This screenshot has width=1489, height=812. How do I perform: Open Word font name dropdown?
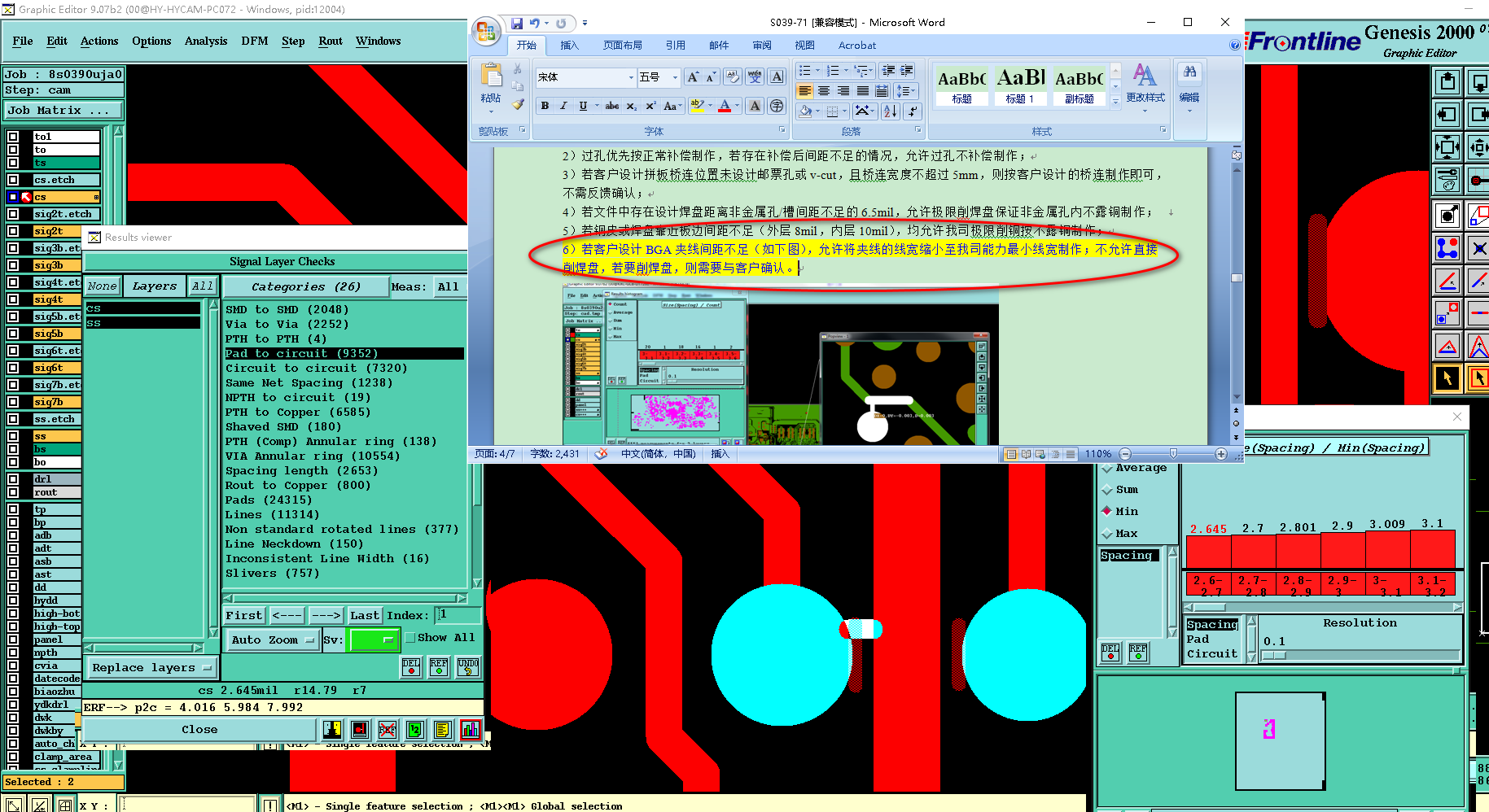(631, 77)
